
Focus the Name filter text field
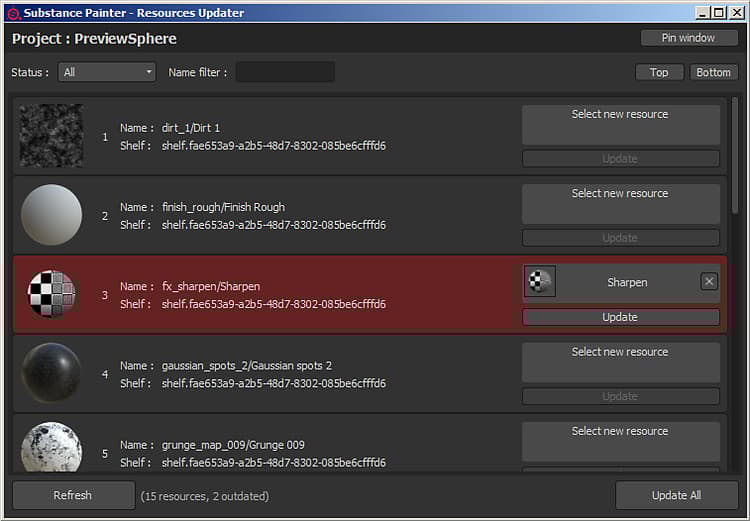(x=285, y=72)
